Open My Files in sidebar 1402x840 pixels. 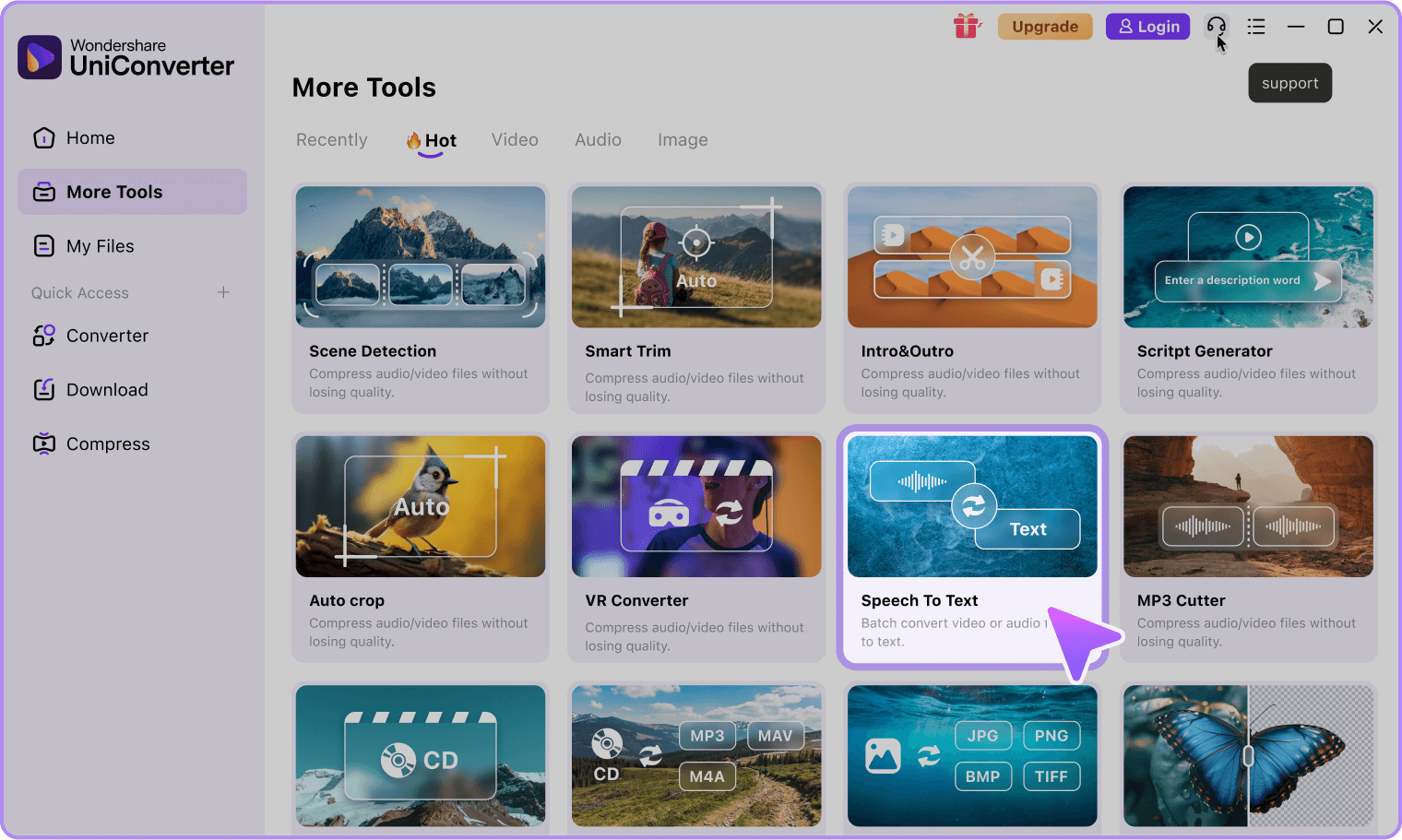coord(132,246)
